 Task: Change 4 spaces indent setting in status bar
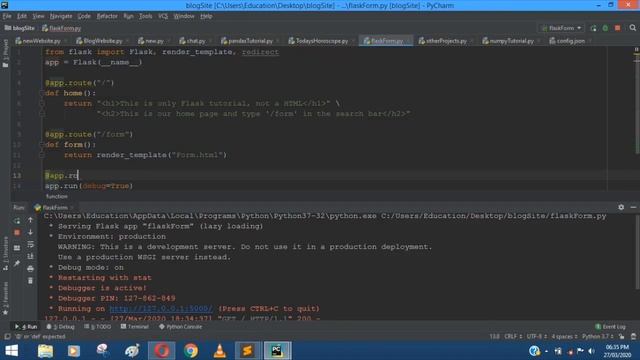(564, 336)
